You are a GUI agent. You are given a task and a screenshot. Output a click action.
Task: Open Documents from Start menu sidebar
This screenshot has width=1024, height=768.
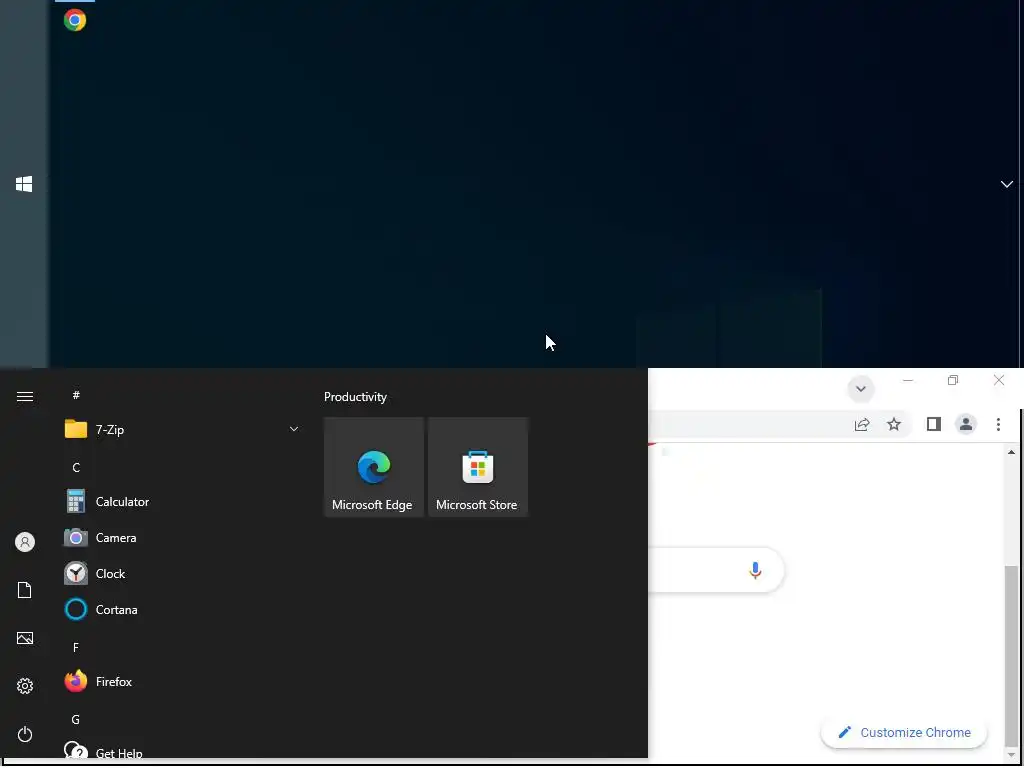pos(25,590)
